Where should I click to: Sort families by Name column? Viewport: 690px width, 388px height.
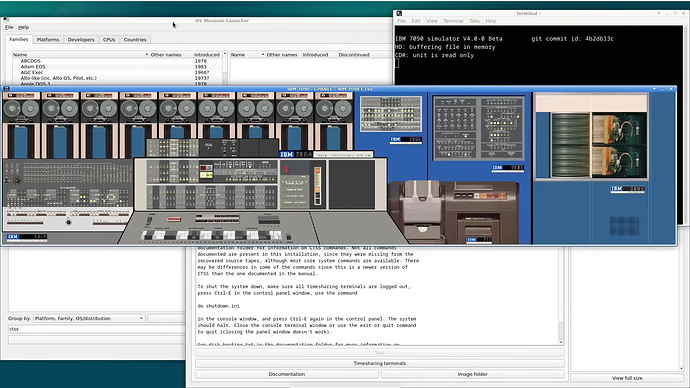(x=81, y=55)
